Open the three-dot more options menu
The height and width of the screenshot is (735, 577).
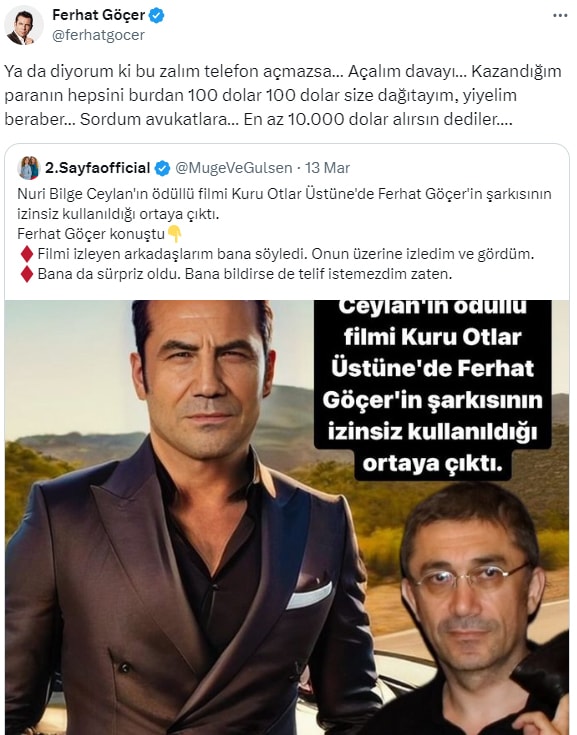pyautogui.click(x=560, y=15)
